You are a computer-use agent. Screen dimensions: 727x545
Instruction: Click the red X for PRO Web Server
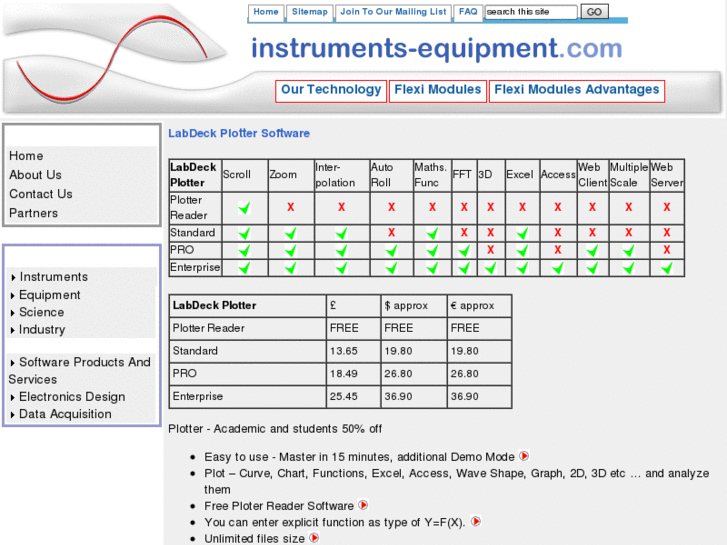(667, 250)
